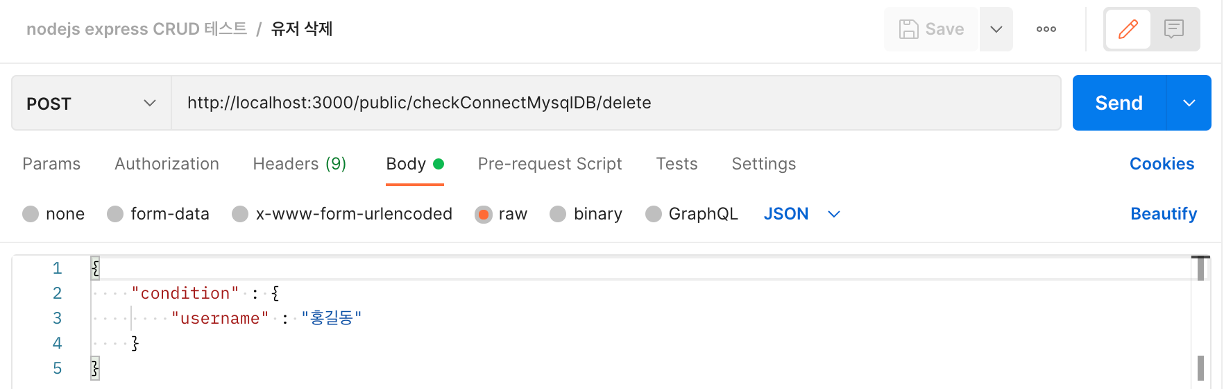The height and width of the screenshot is (390, 1224).
Task: Click the Save floppy disk icon
Action: [x=909, y=29]
